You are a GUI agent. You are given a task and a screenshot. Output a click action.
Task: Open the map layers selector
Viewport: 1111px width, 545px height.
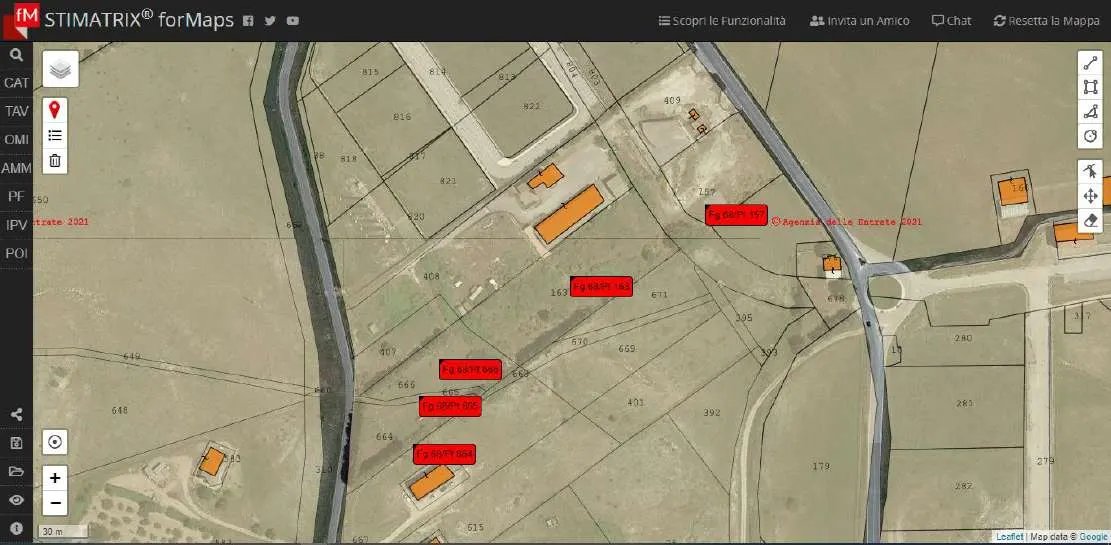click(x=60, y=69)
